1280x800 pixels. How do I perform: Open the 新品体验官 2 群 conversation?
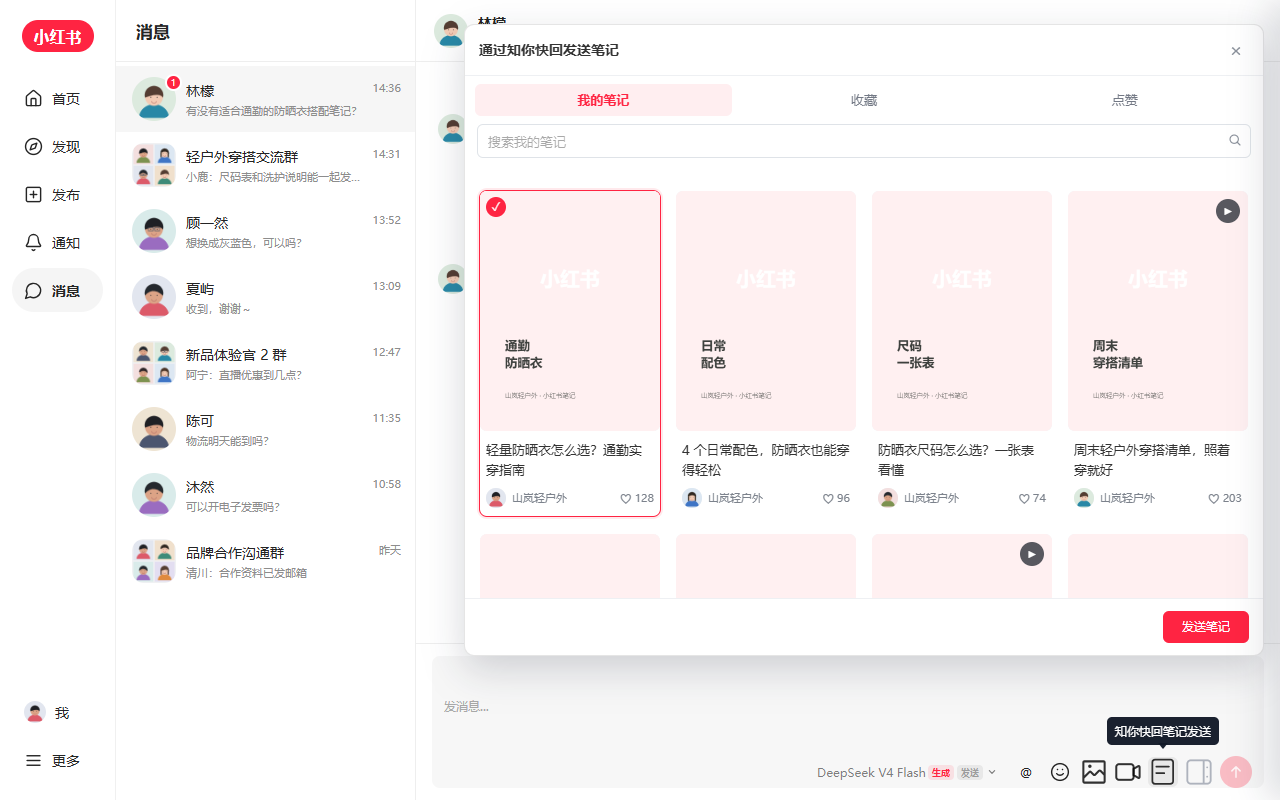pos(266,363)
